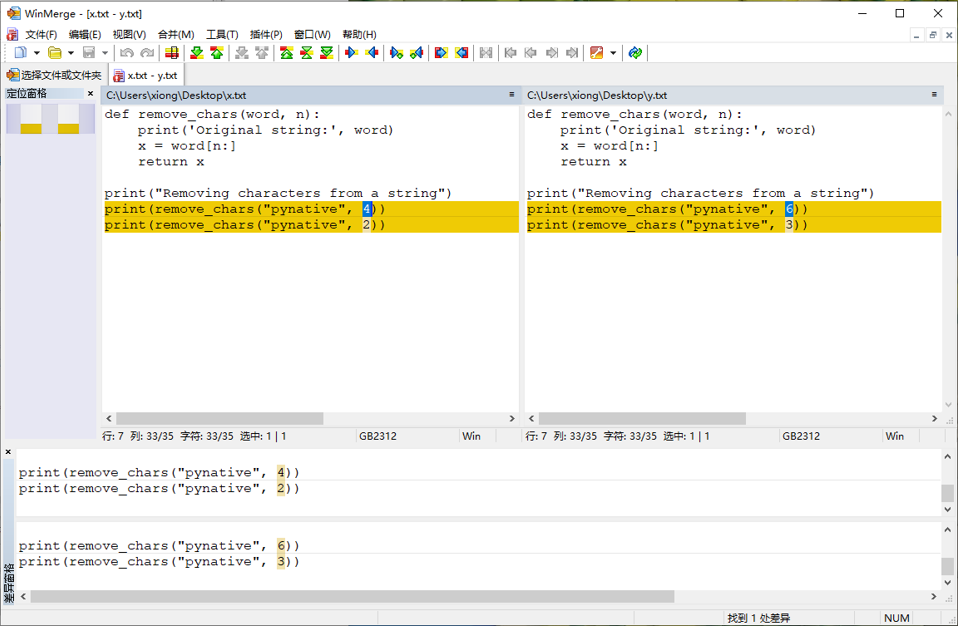Viewport: 958px width, 626px height.
Task: Click the Options wrench toolbar icon
Action: pyautogui.click(x=597, y=53)
